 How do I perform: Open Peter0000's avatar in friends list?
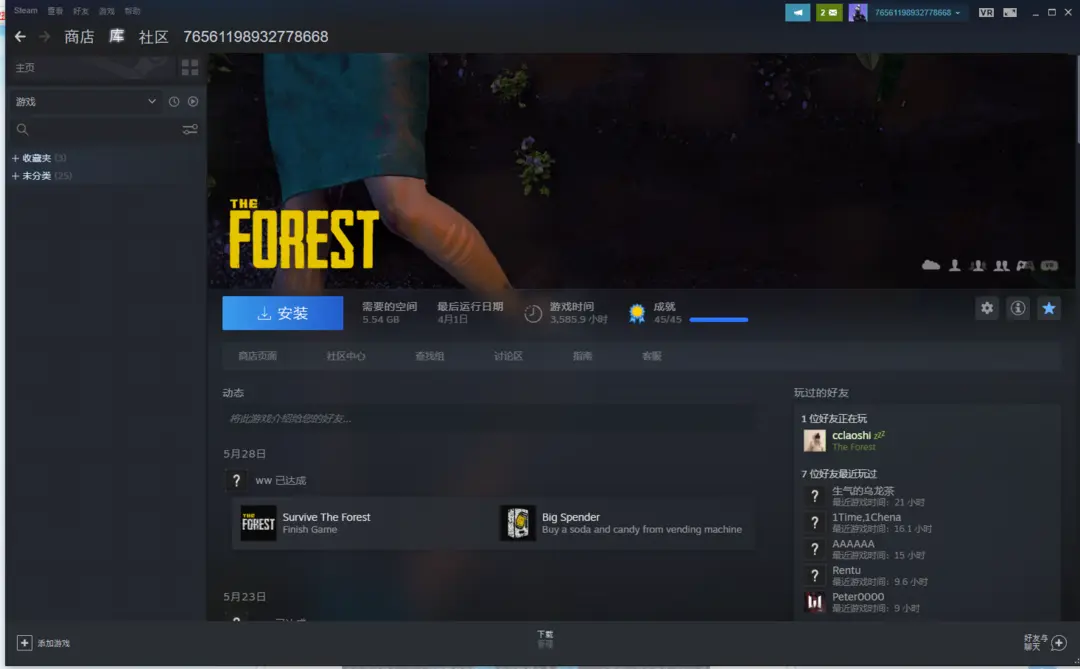pos(815,602)
